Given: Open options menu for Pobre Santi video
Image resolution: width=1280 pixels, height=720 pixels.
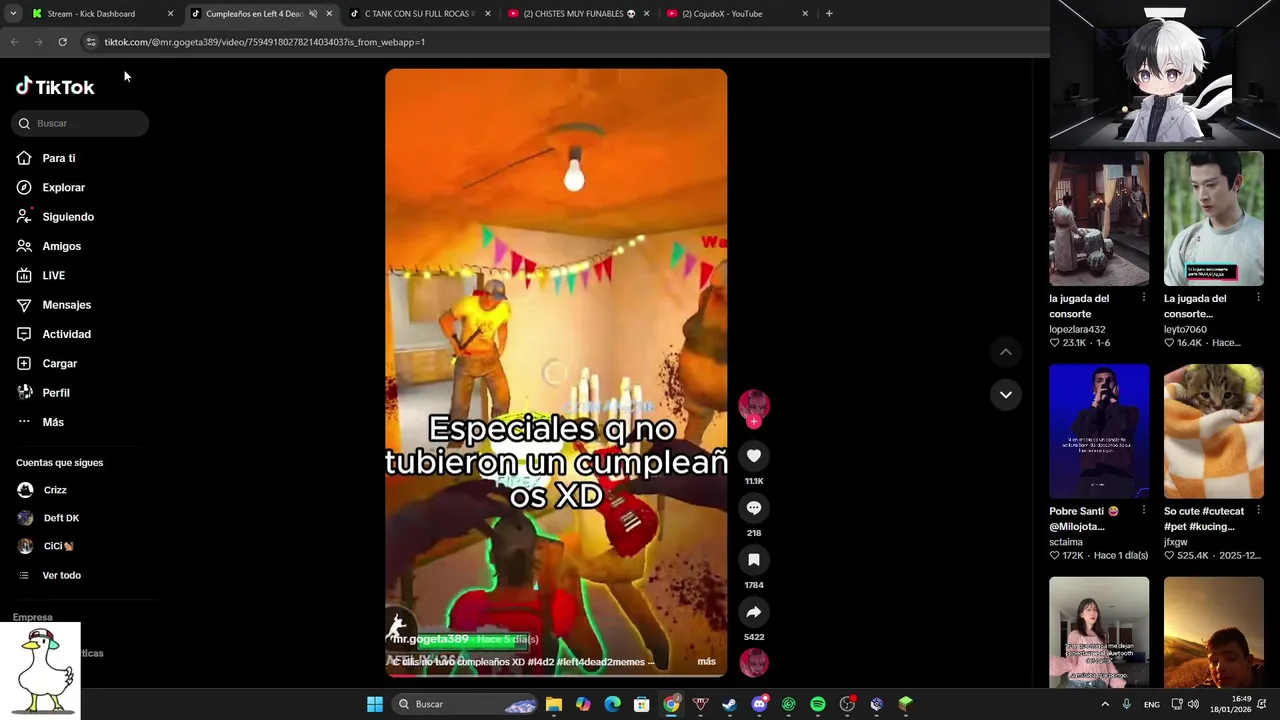Looking at the screenshot, I should 1144,511.
